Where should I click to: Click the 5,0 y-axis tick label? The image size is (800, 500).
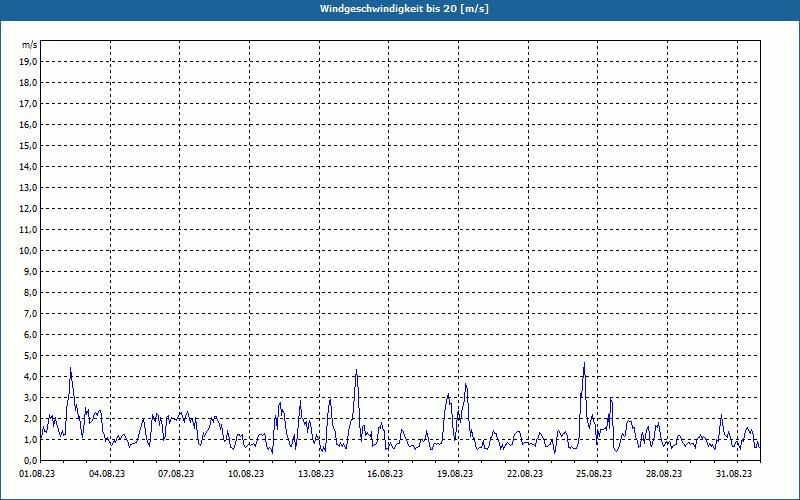[29, 355]
